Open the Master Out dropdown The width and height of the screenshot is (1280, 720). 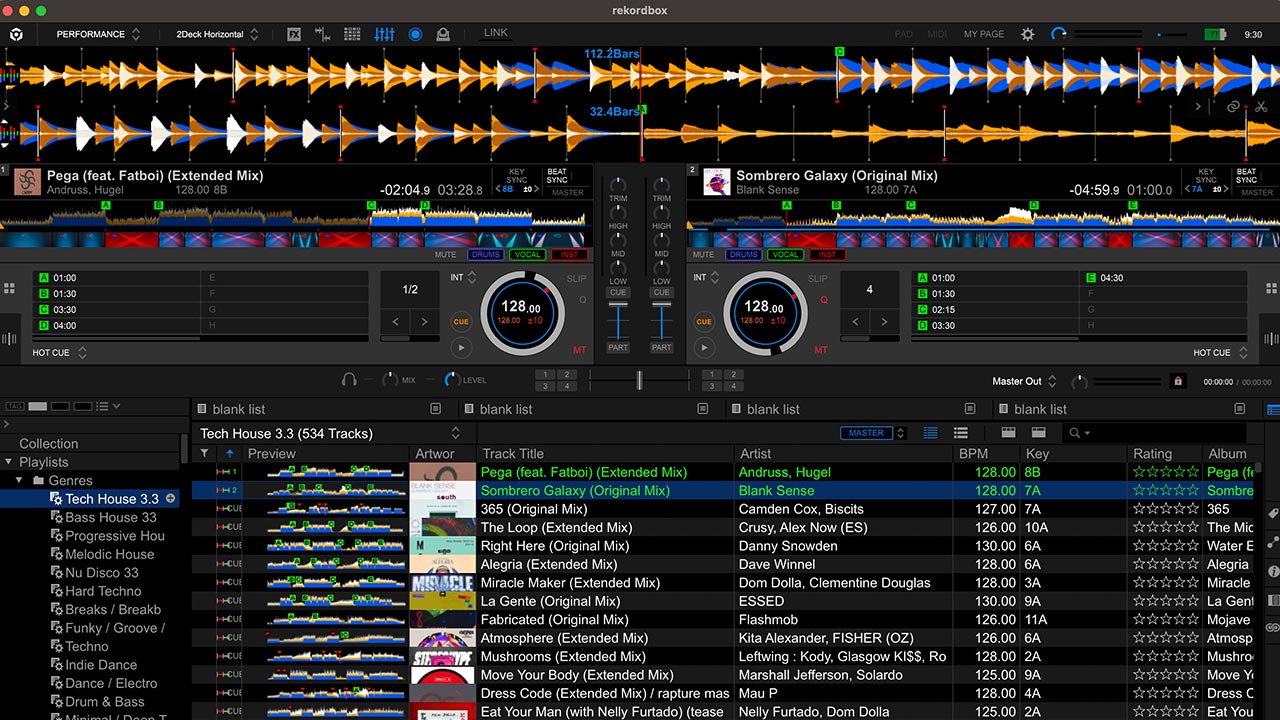click(1024, 381)
